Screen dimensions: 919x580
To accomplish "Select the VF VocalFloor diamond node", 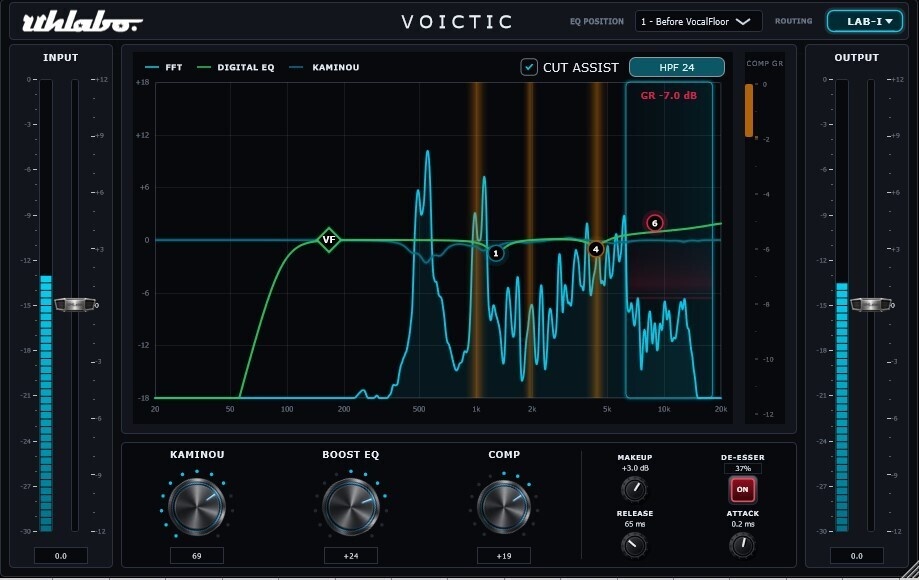I will coord(329,240).
